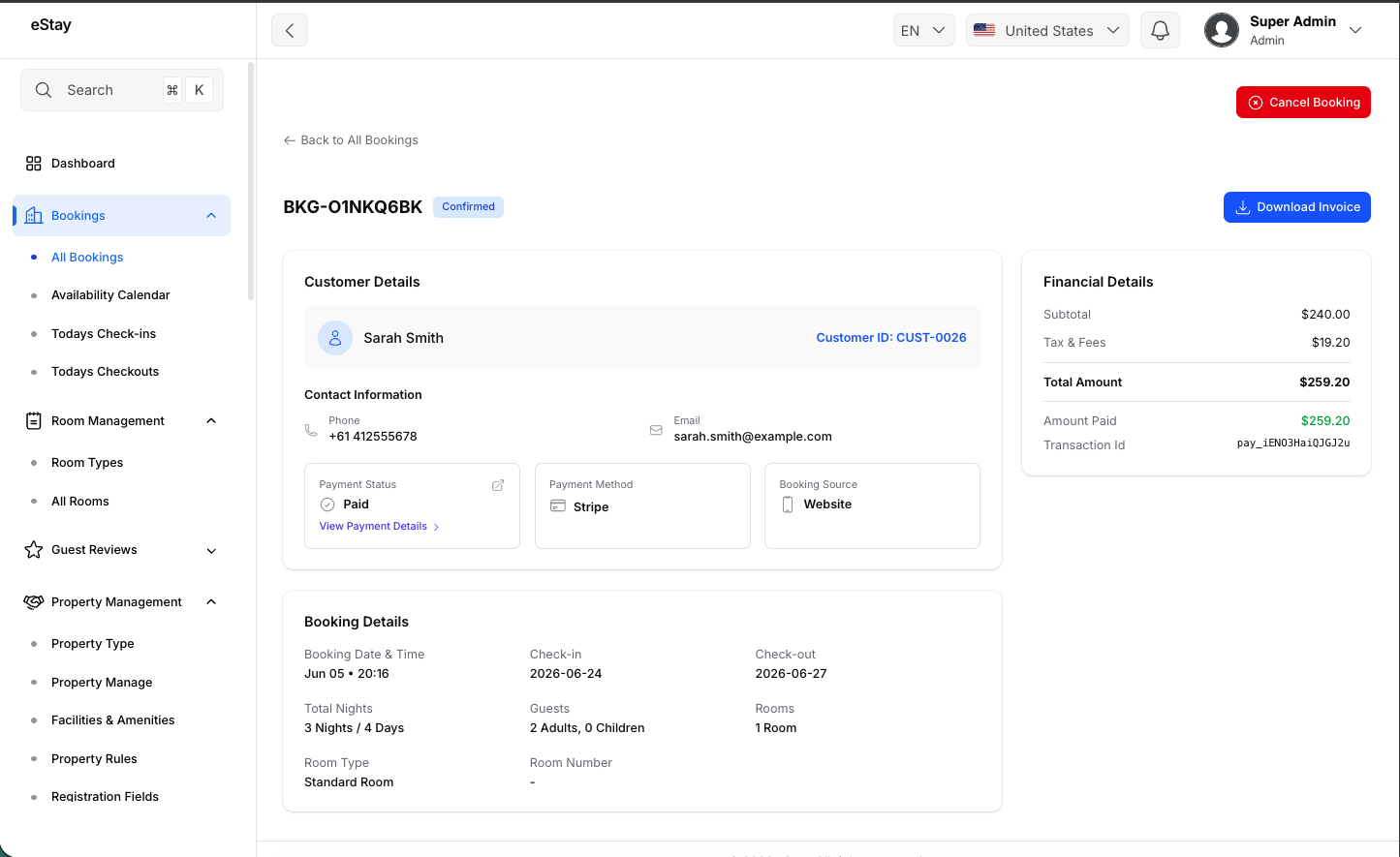Open Room Types
This screenshot has height=857, width=1400.
coord(87,463)
